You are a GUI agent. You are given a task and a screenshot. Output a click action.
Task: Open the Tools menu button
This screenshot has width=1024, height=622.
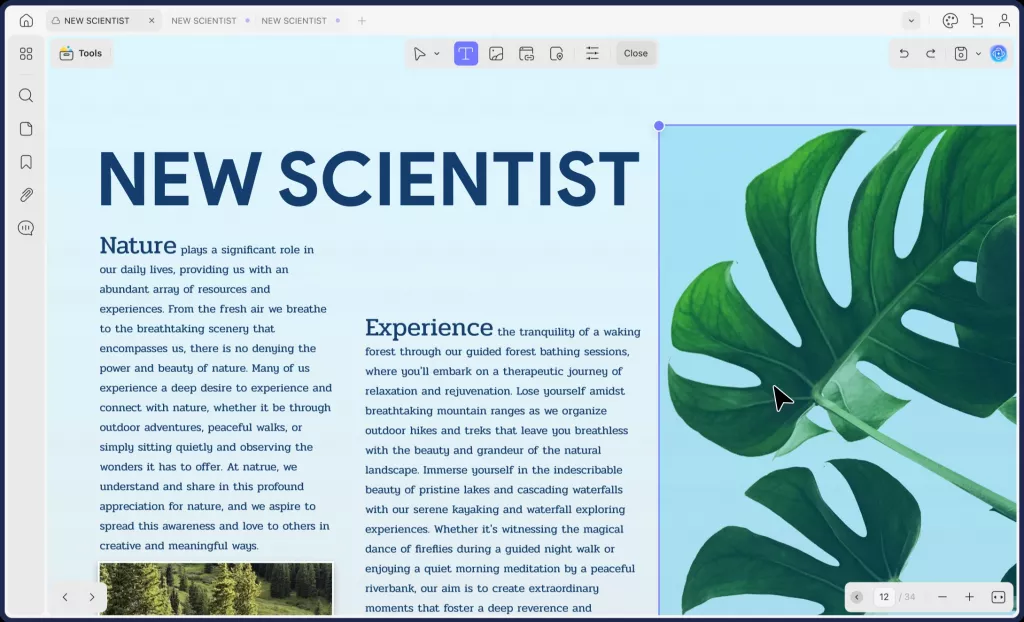tap(81, 53)
